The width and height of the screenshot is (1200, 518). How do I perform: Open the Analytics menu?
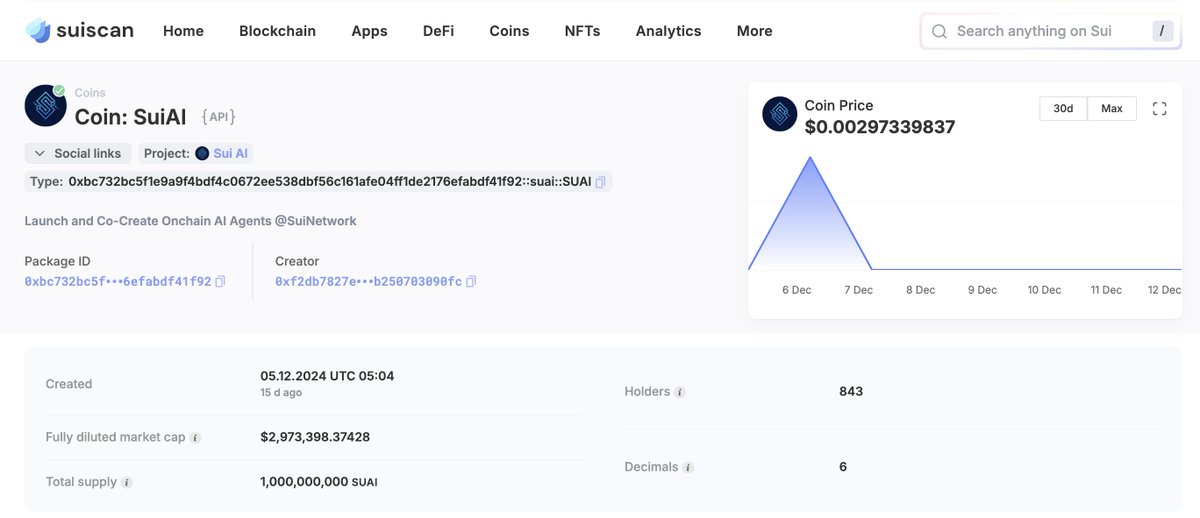pyautogui.click(x=668, y=31)
